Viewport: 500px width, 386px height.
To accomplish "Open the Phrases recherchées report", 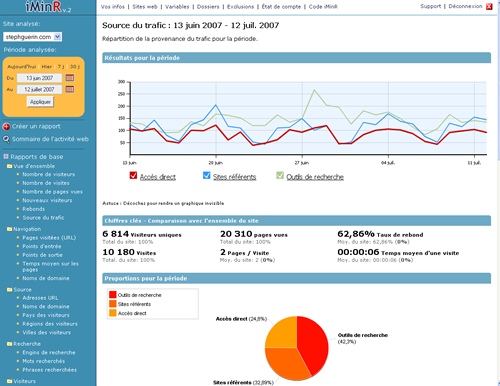I will [50, 370].
